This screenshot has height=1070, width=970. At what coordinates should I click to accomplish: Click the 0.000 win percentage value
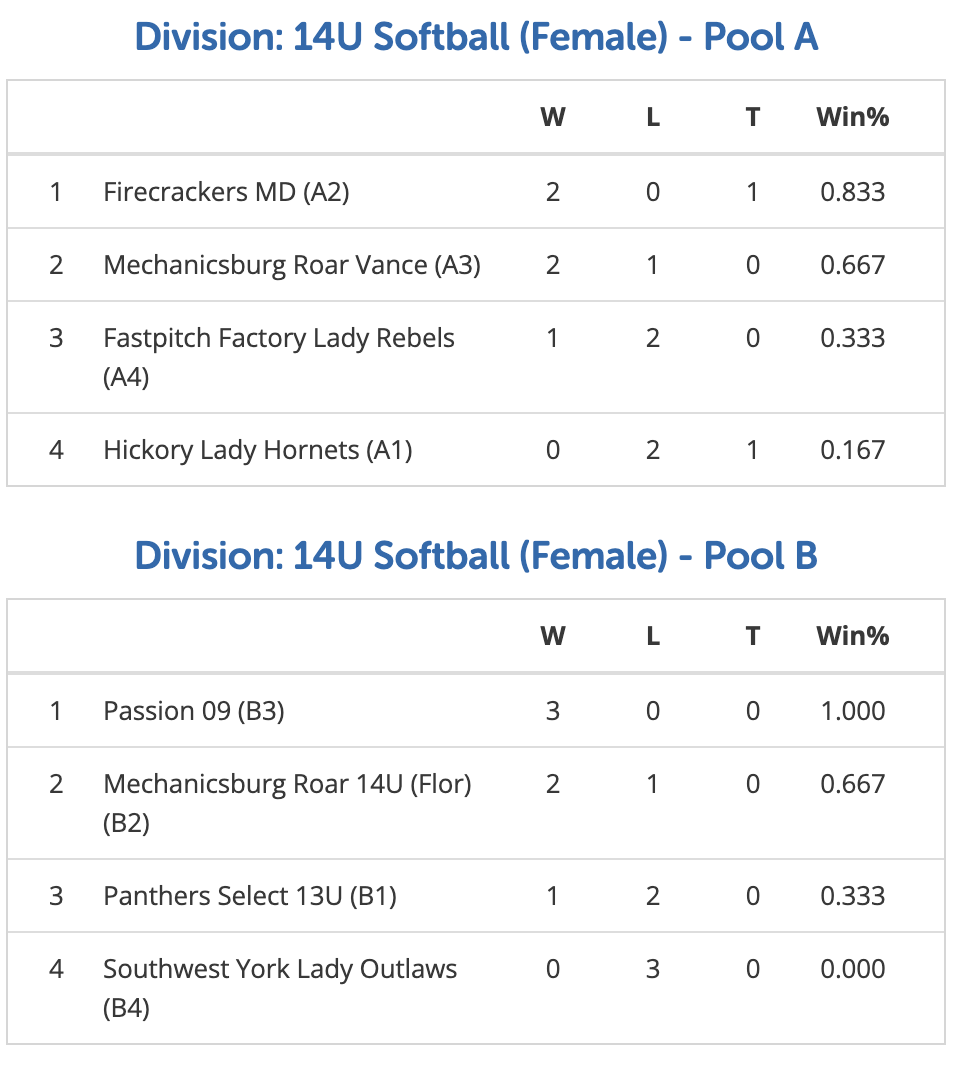(x=853, y=969)
